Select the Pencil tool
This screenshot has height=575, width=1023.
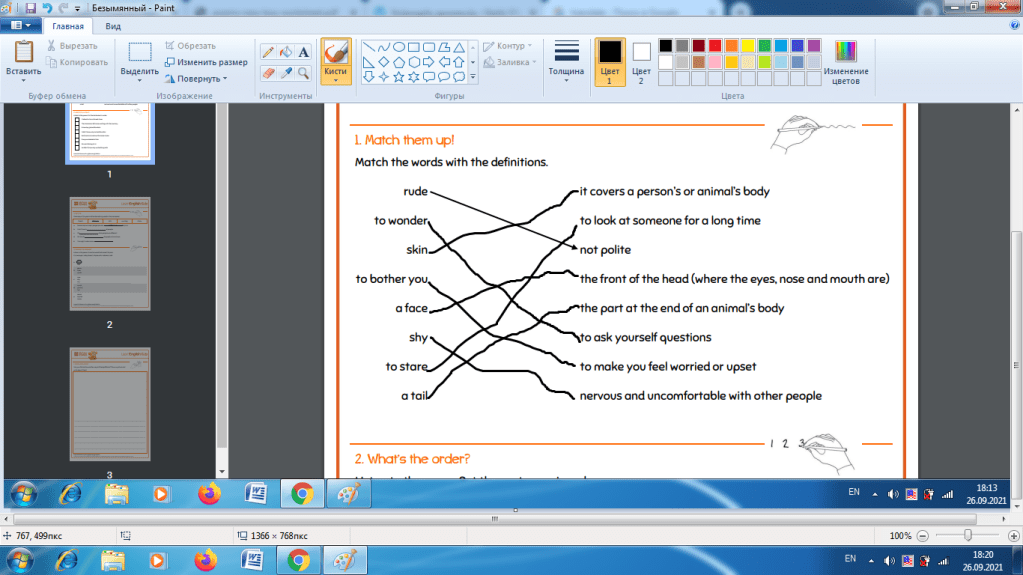pyautogui.click(x=268, y=52)
